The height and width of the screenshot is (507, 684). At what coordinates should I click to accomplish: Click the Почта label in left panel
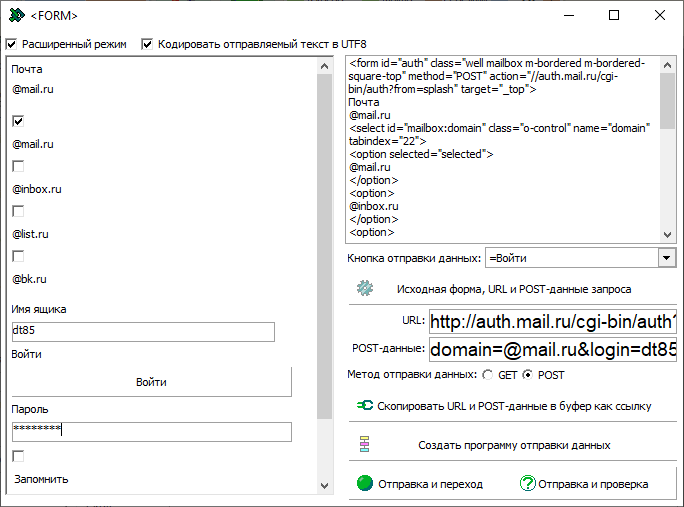[27, 69]
